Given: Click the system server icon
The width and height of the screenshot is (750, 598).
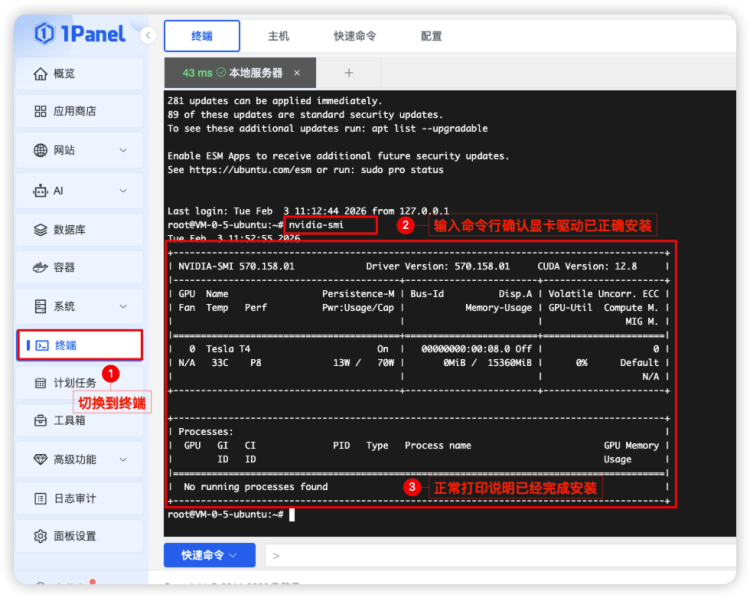Looking at the screenshot, I should [x=41, y=306].
